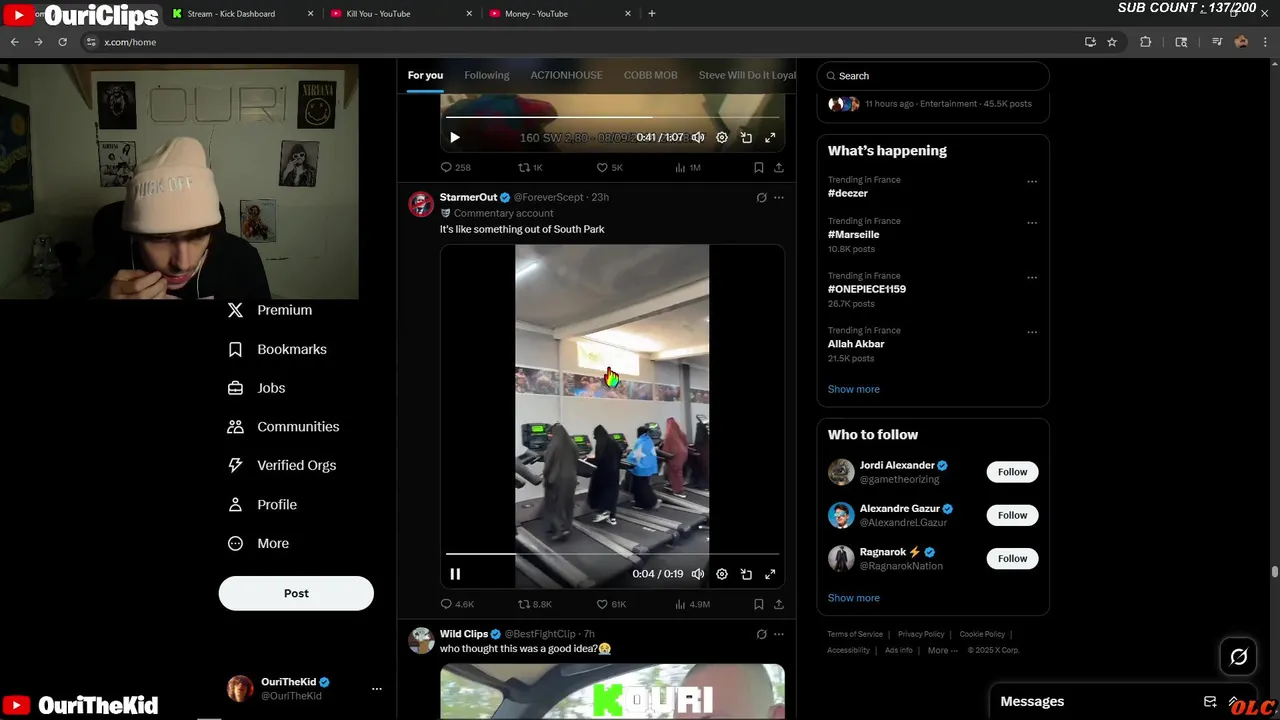Open Steve Will Do It Loyal tab
The height and width of the screenshot is (720, 1280).
pos(747,75)
